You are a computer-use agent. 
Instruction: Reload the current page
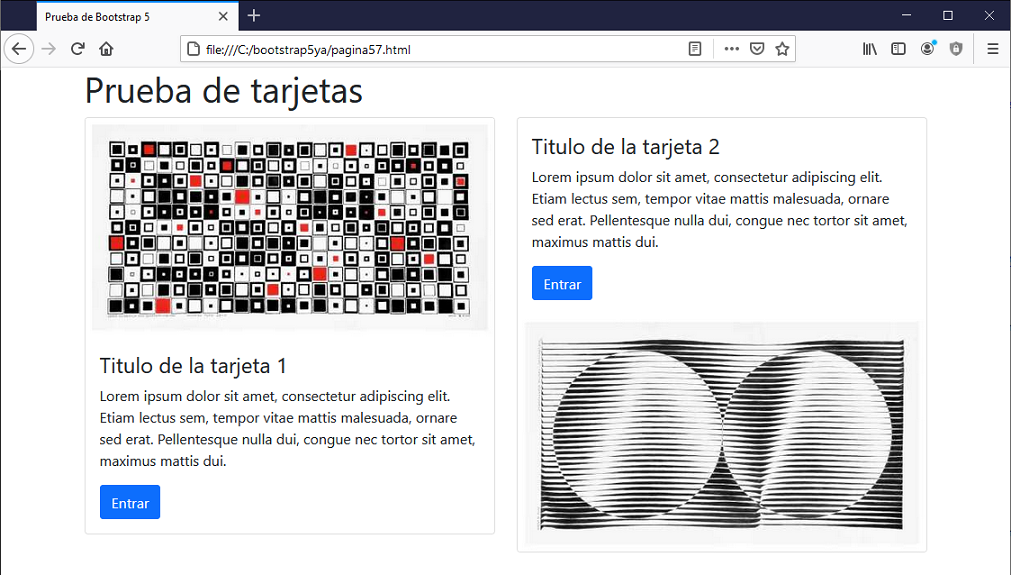pyautogui.click(x=78, y=49)
